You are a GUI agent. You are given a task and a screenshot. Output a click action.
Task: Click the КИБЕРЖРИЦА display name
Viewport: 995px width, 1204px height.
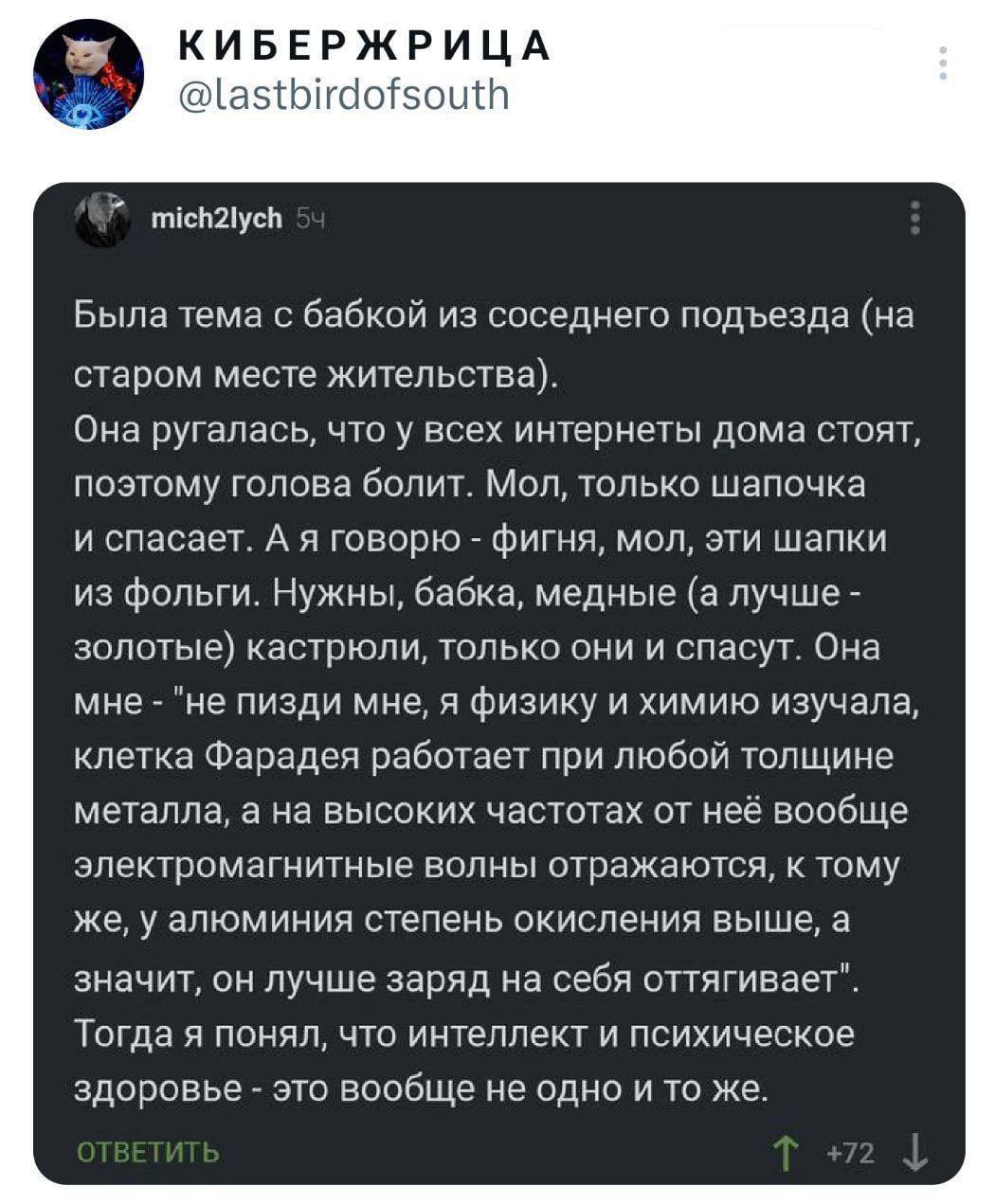click(360, 45)
